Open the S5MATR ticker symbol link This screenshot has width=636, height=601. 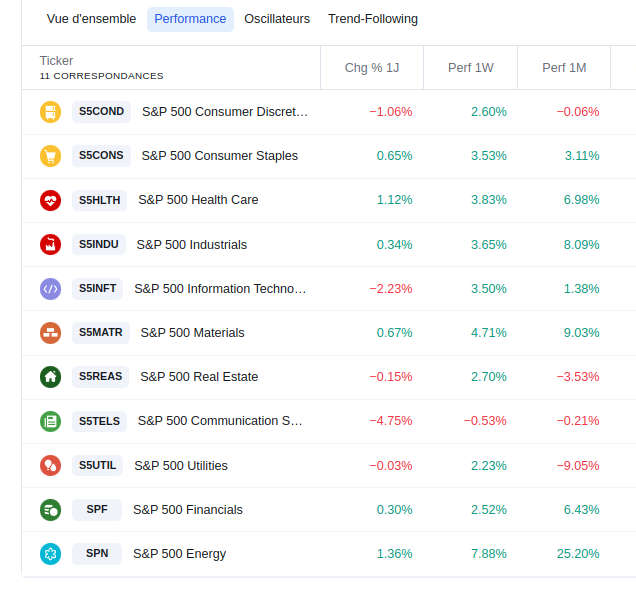coord(101,333)
